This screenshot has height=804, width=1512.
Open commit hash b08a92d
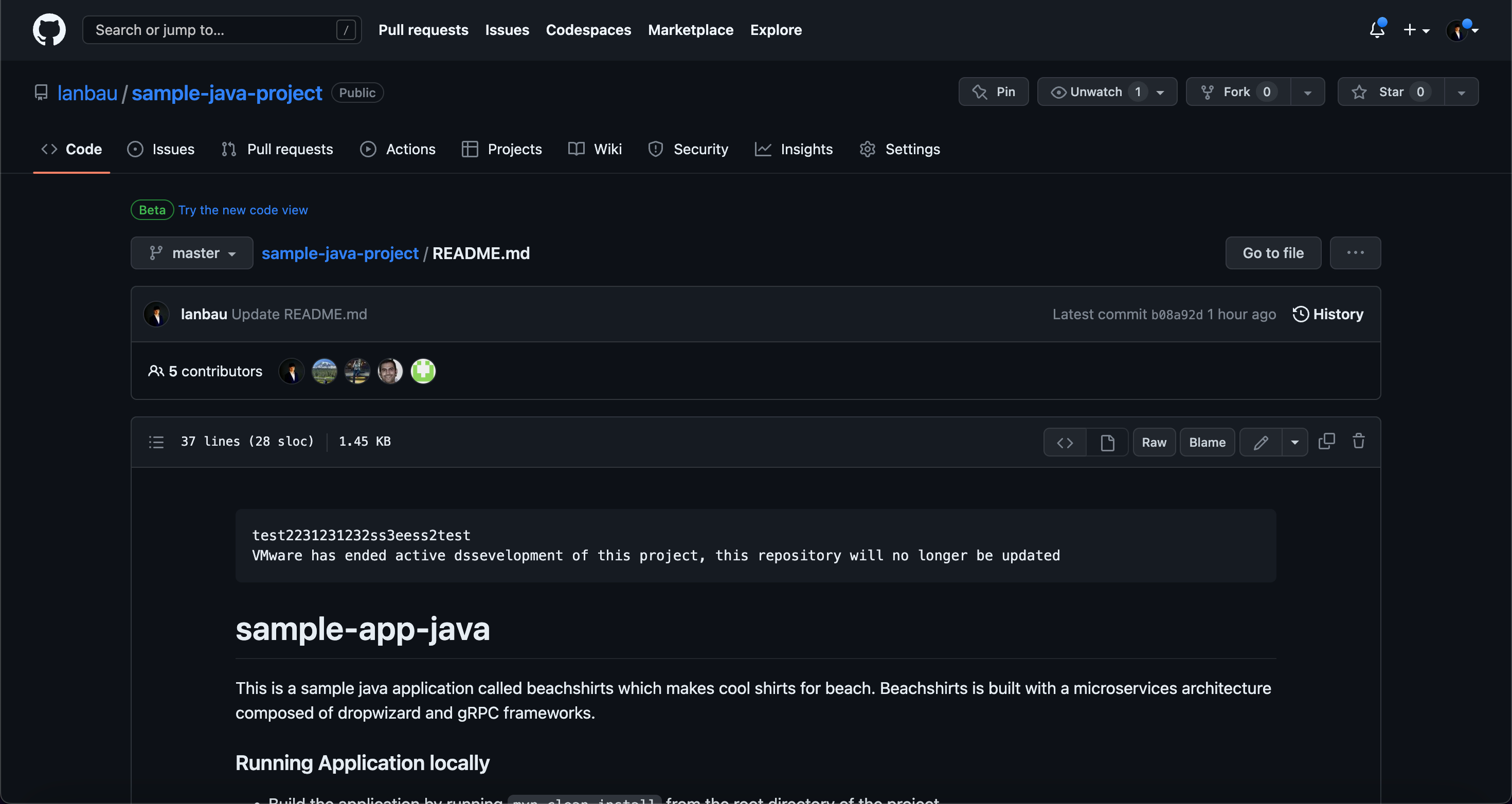pos(1177,315)
